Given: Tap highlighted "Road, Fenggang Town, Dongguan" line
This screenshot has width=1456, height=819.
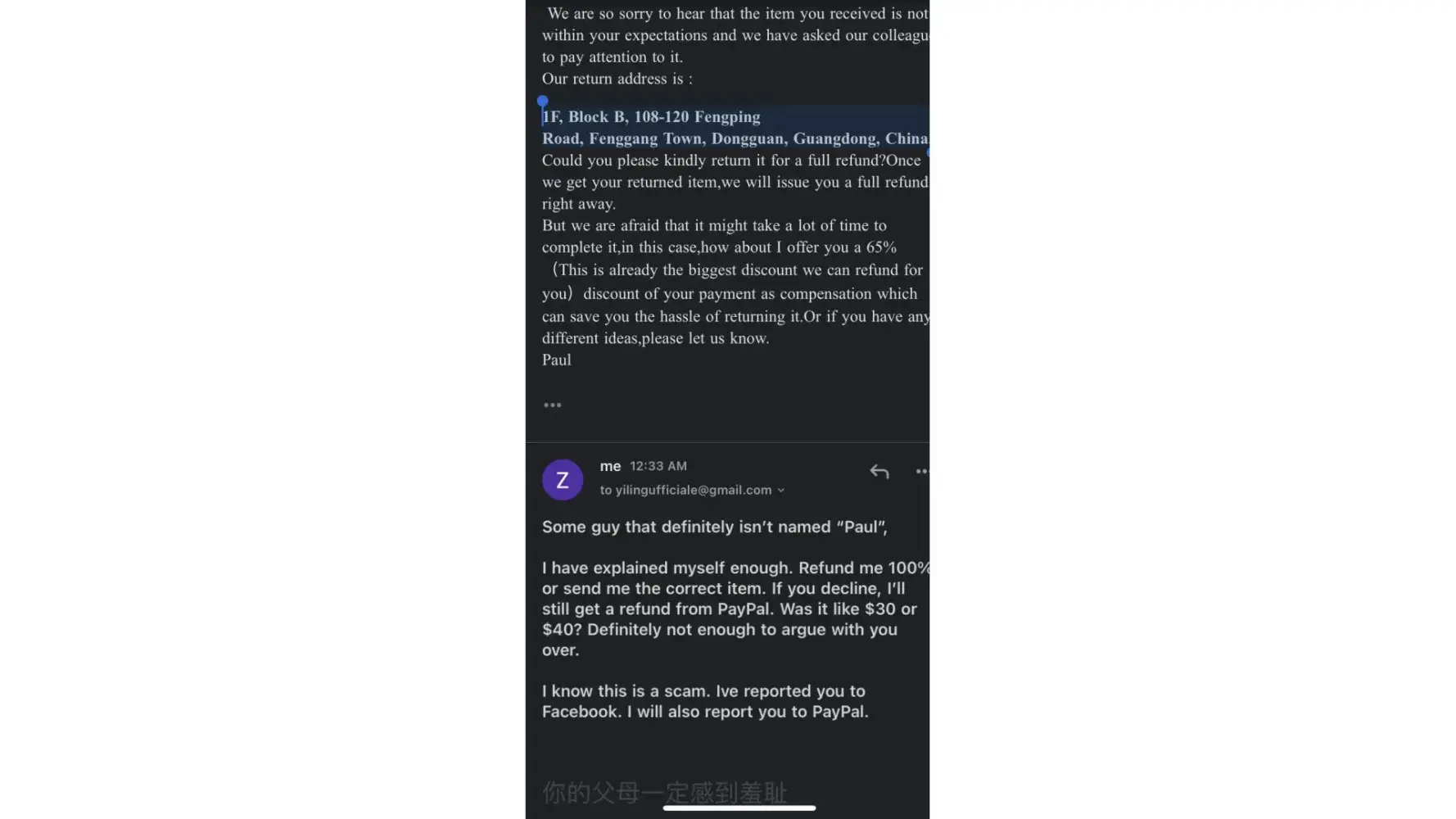Looking at the screenshot, I should (x=735, y=138).
